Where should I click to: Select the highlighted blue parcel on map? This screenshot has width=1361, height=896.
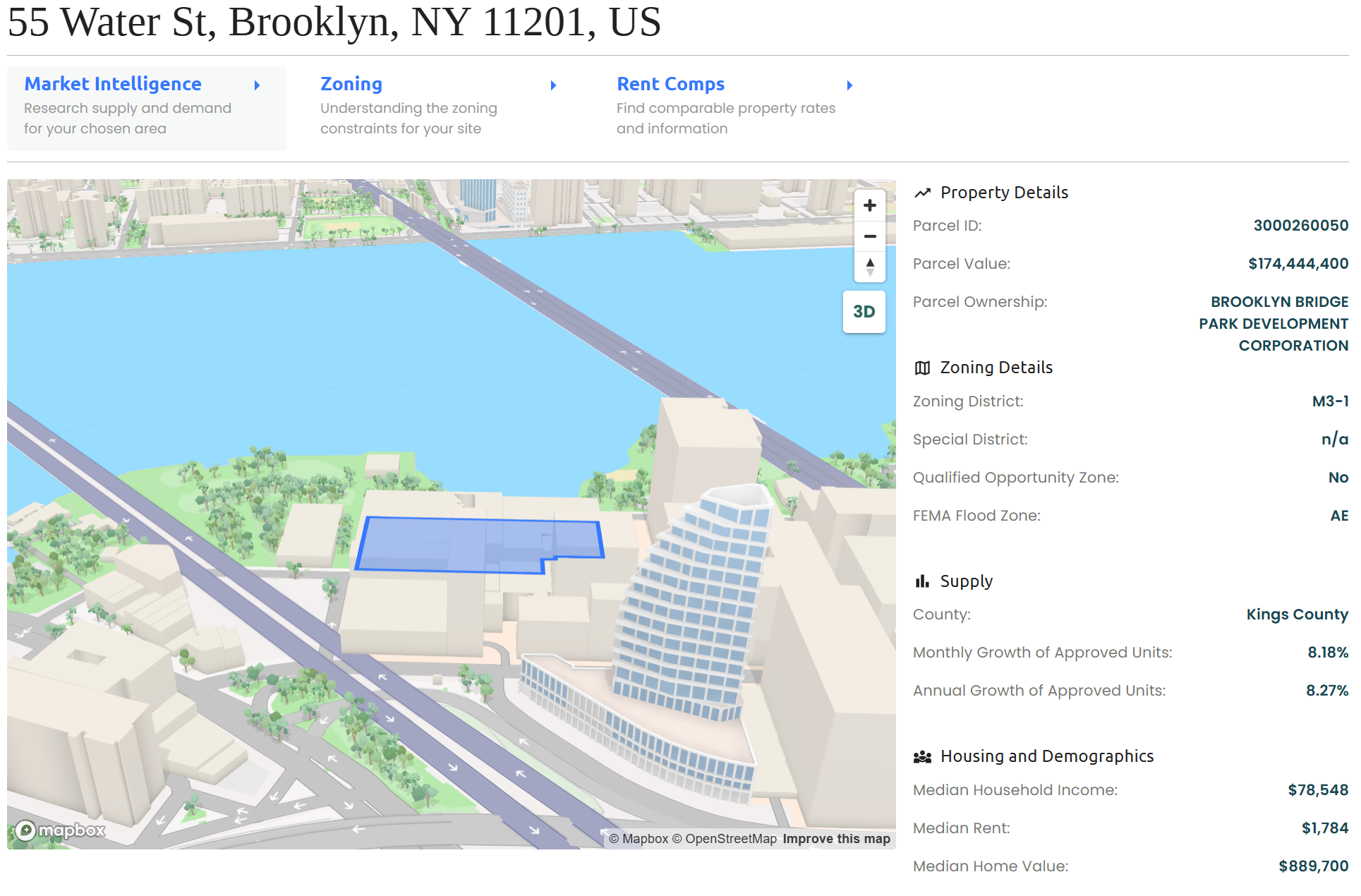452,545
